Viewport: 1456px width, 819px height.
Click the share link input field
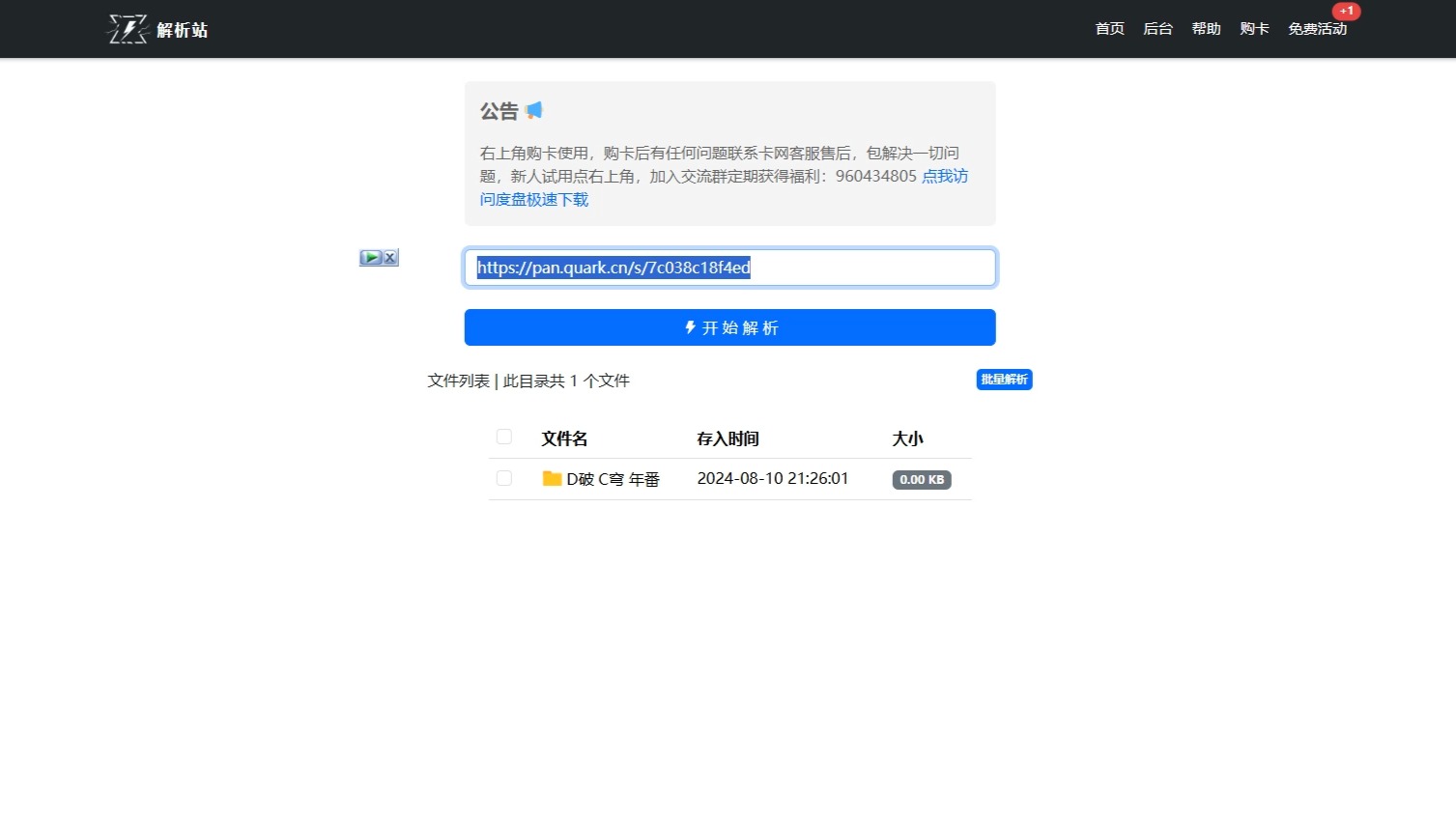click(729, 268)
